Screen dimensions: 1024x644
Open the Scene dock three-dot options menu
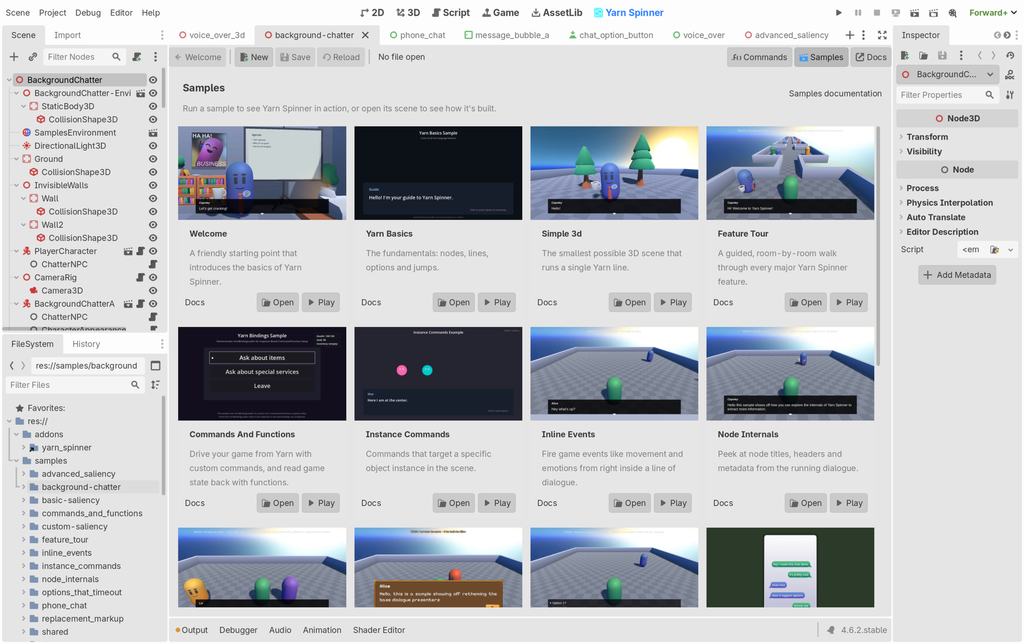coord(155,57)
